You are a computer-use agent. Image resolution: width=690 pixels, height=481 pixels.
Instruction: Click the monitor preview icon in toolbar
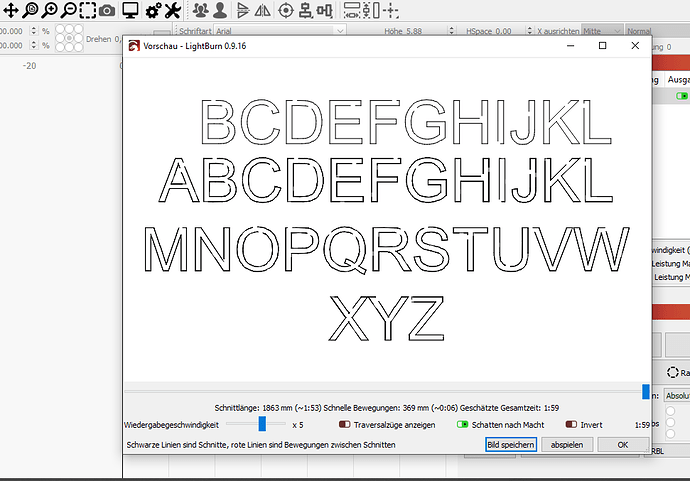click(x=130, y=10)
